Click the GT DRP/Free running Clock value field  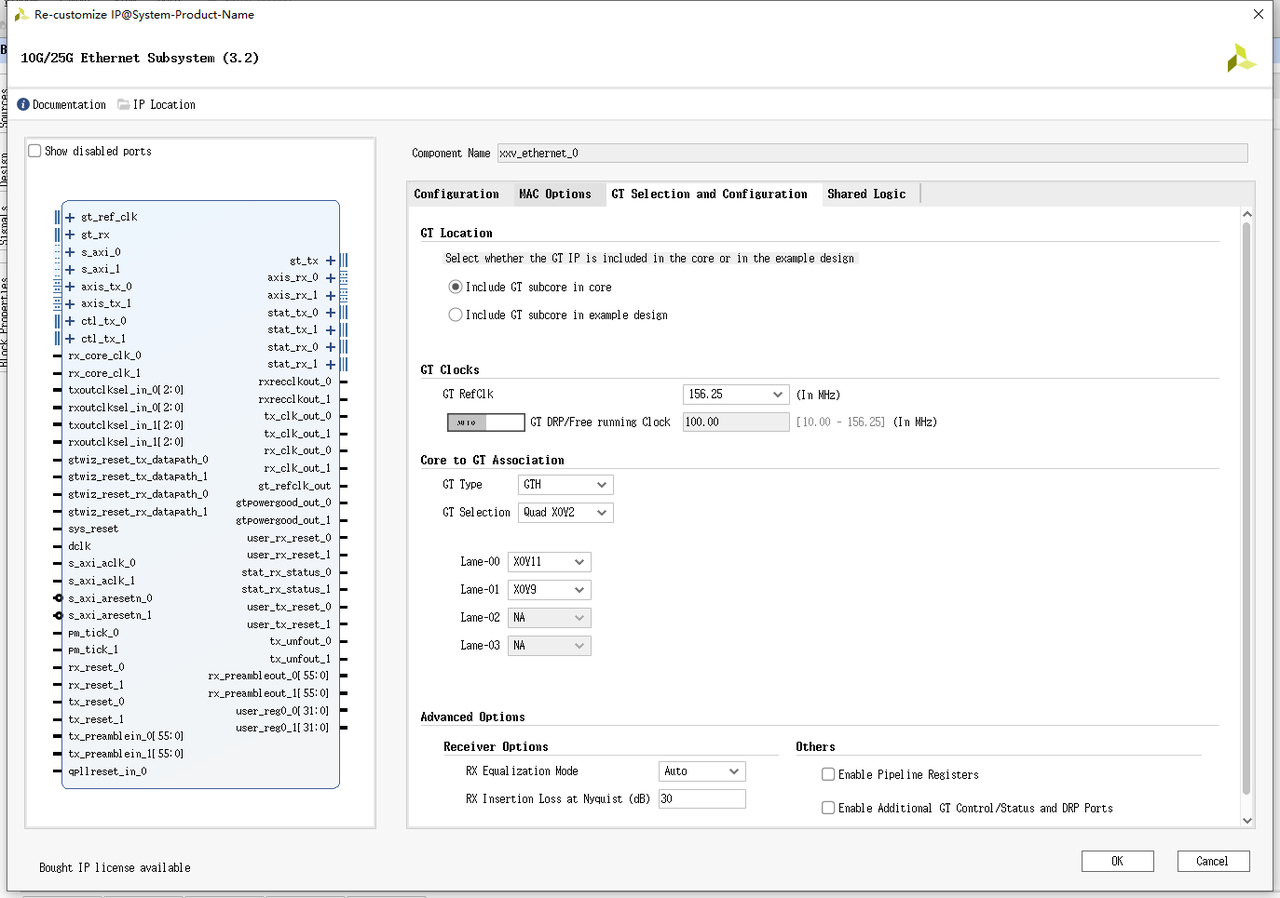[736, 422]
